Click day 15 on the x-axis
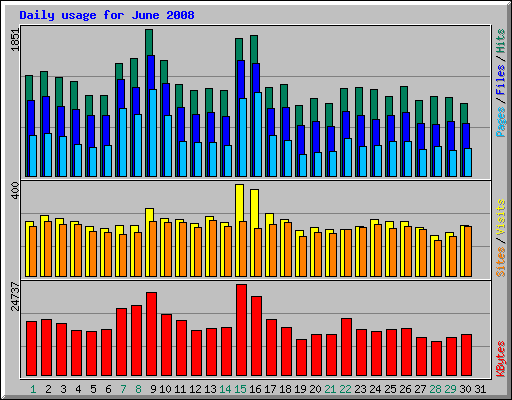This screenshot has width=512, height=400. 240,389
